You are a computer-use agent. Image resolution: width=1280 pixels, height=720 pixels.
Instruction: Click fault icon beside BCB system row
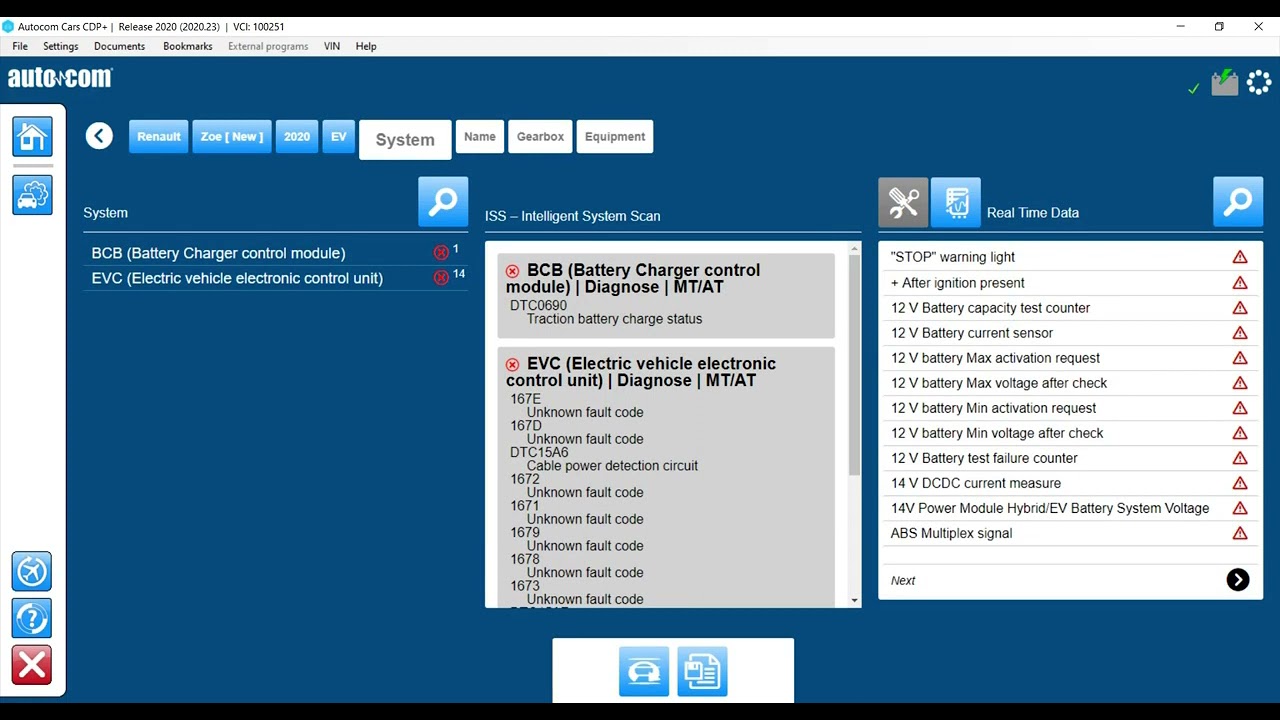[x=441, y=252]
